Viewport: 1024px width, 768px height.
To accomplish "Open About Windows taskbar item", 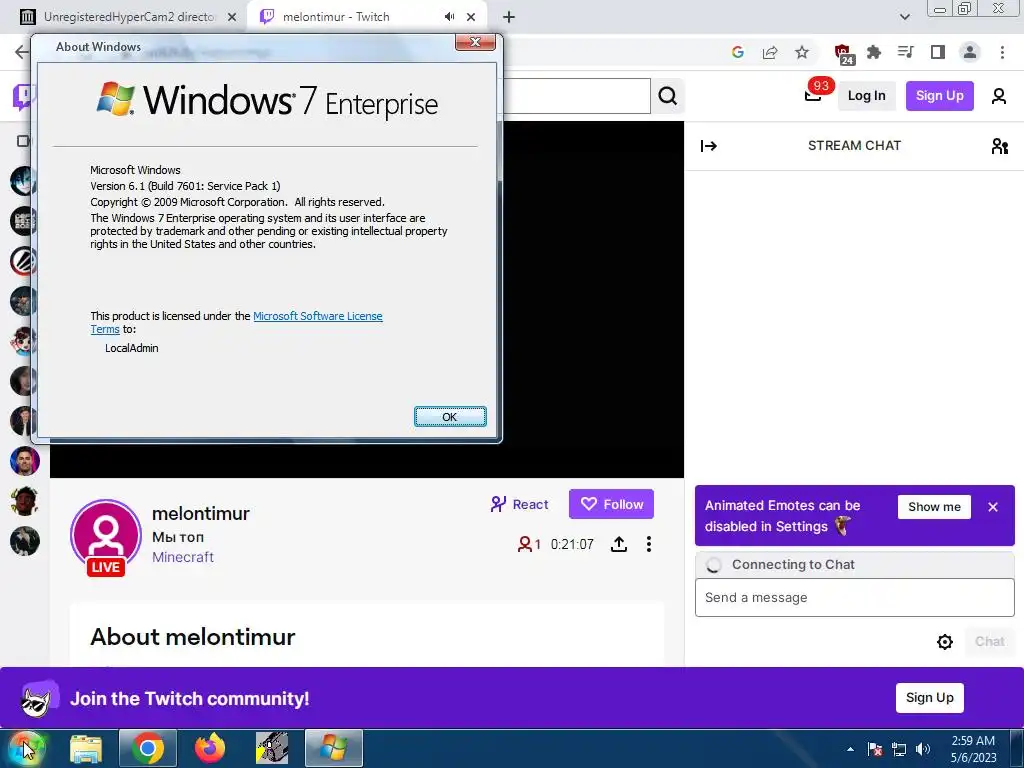I will coord(334,748).
